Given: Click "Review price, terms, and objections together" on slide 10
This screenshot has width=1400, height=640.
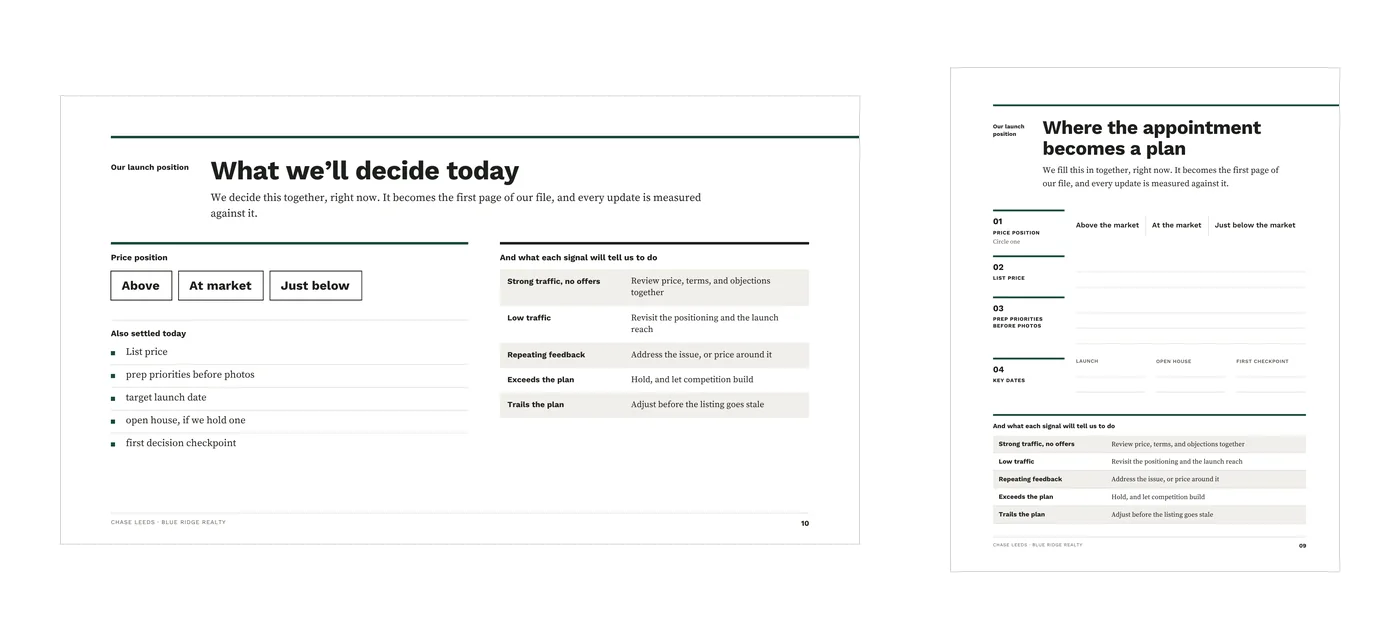Looking at the screenshot, I should [700, 287].
